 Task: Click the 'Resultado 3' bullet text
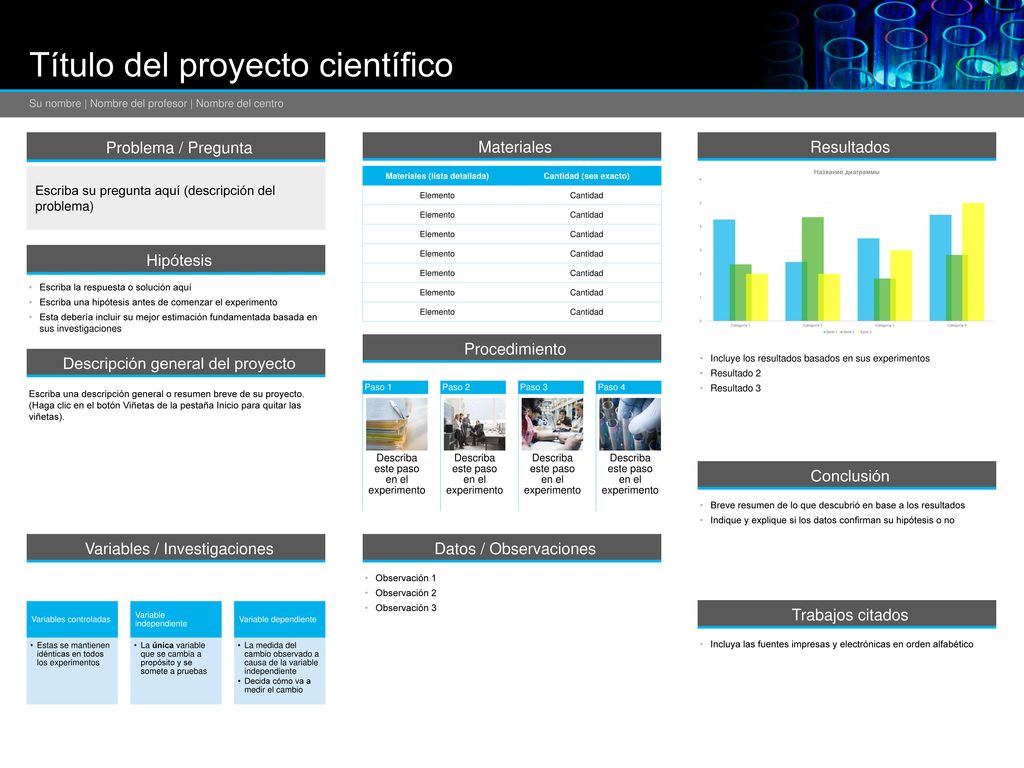(x=735, y=388)
